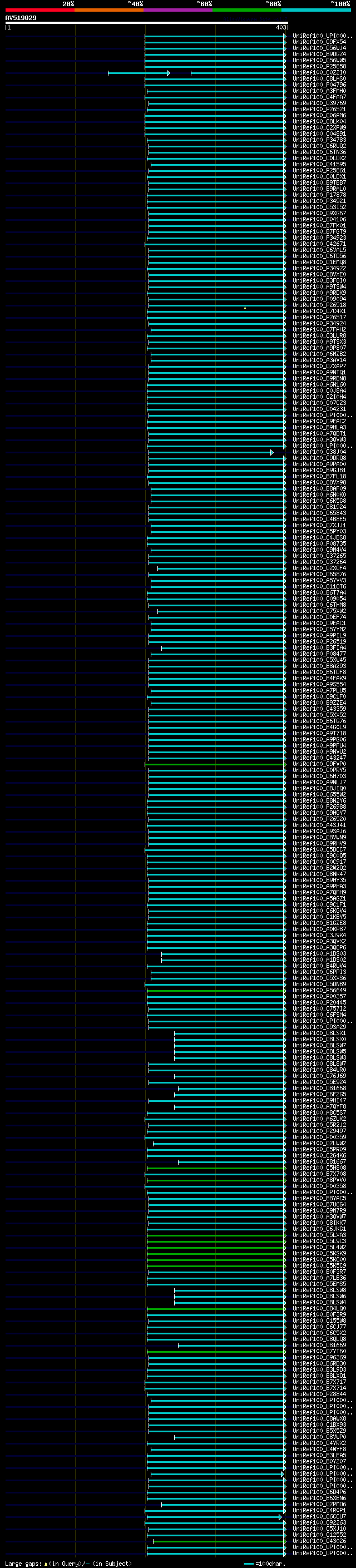Click the white query sequence bar
The width and height of the screenshot is (356, 1568).
[147, 22]
